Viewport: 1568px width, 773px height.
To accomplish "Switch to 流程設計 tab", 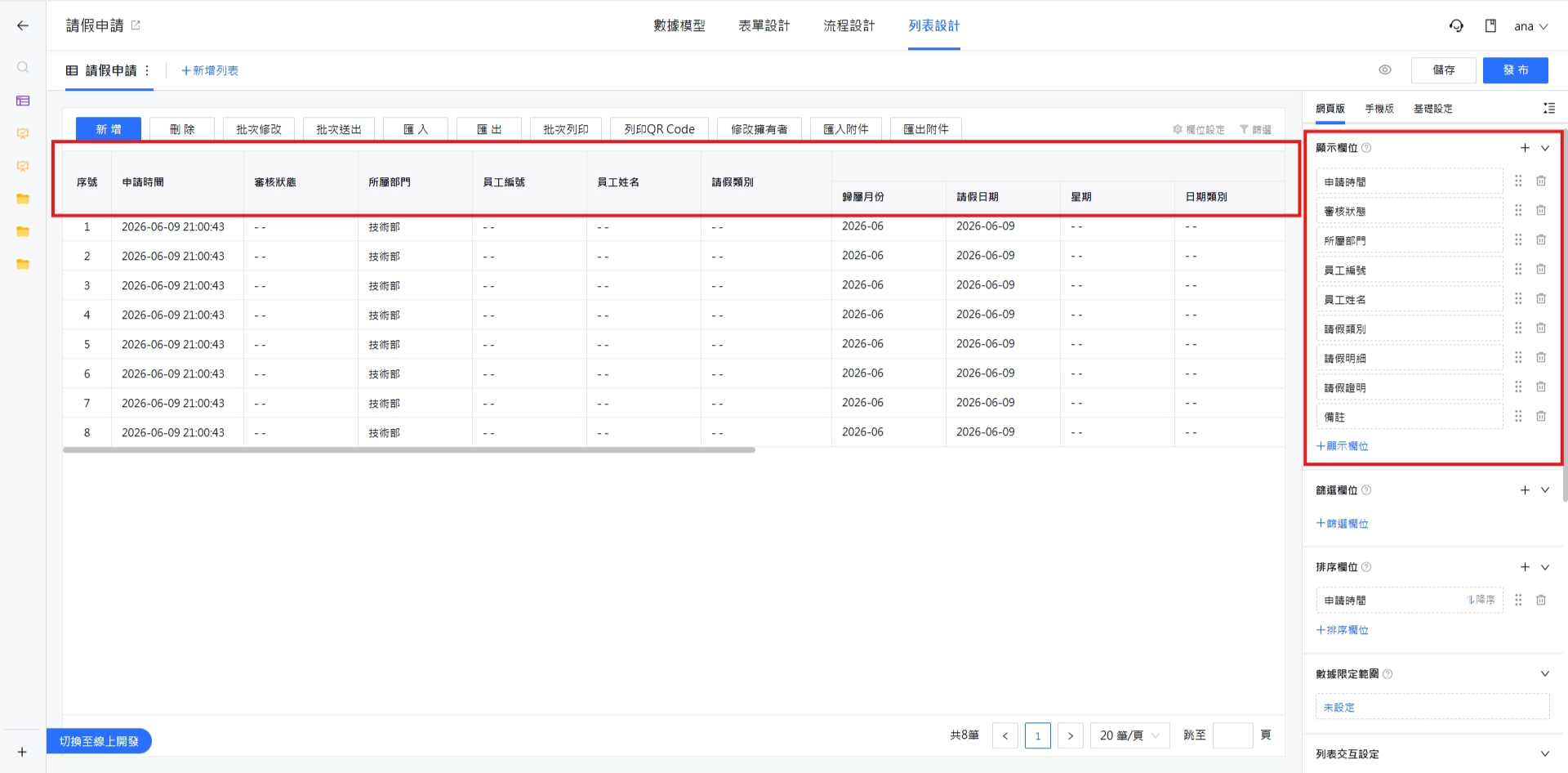I will coord(849,26).
